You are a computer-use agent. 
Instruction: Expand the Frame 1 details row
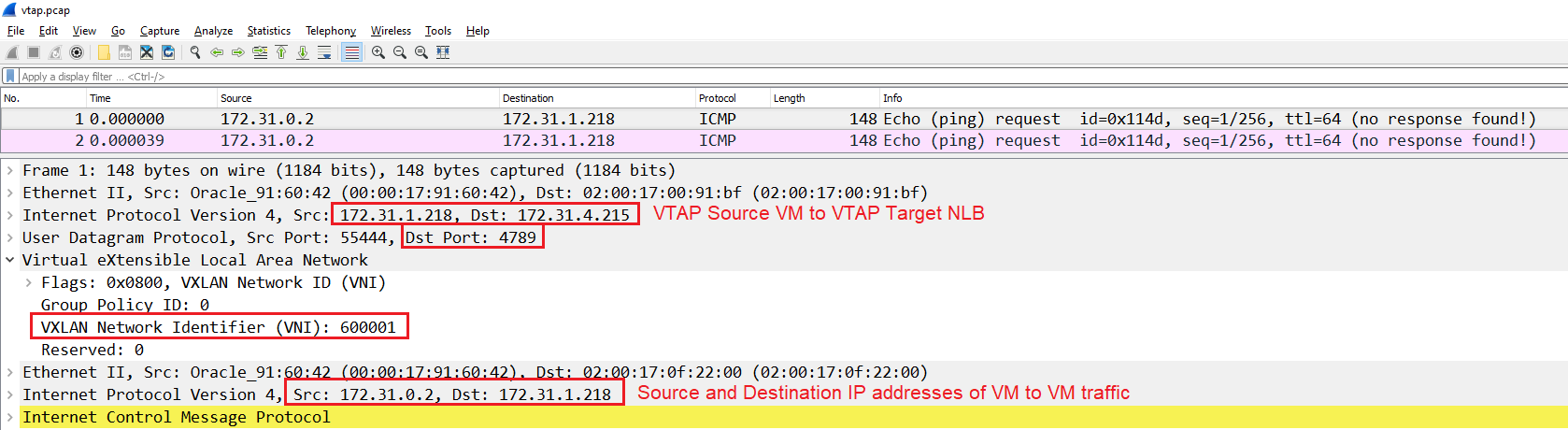click(10, 170)
